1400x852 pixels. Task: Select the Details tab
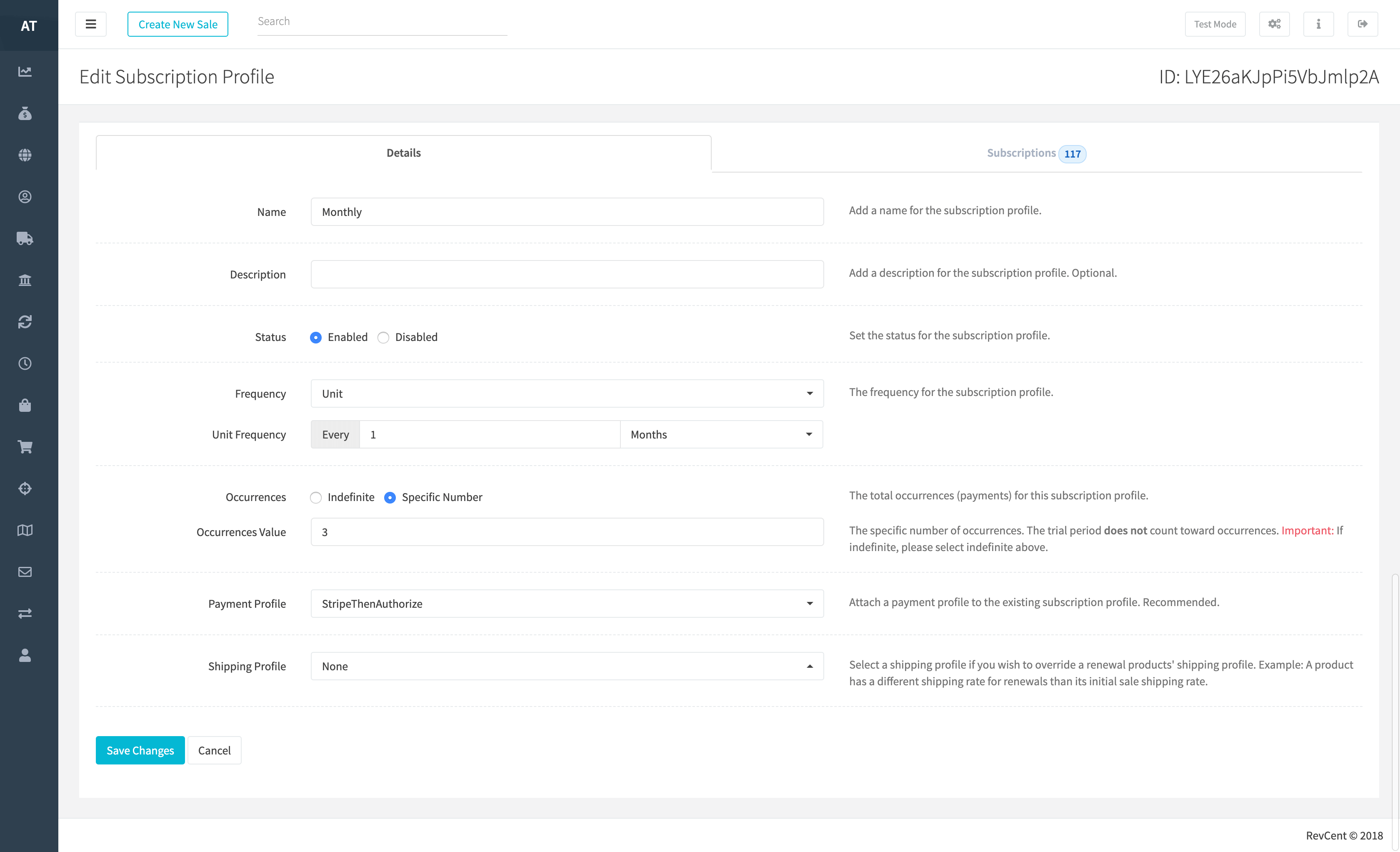[x=403, y=153]
